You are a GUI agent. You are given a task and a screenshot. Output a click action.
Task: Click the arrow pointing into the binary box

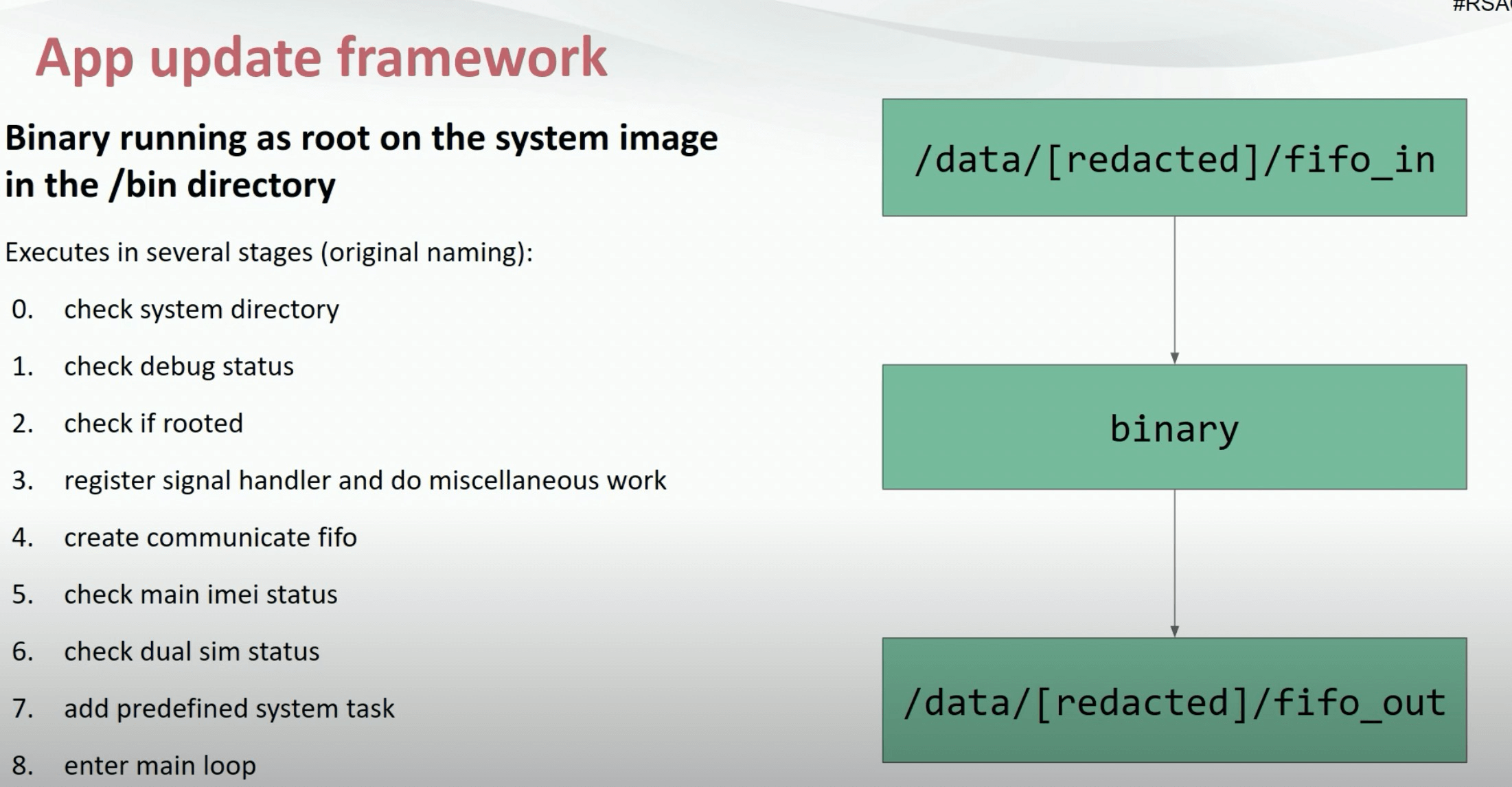(1174, 290)
